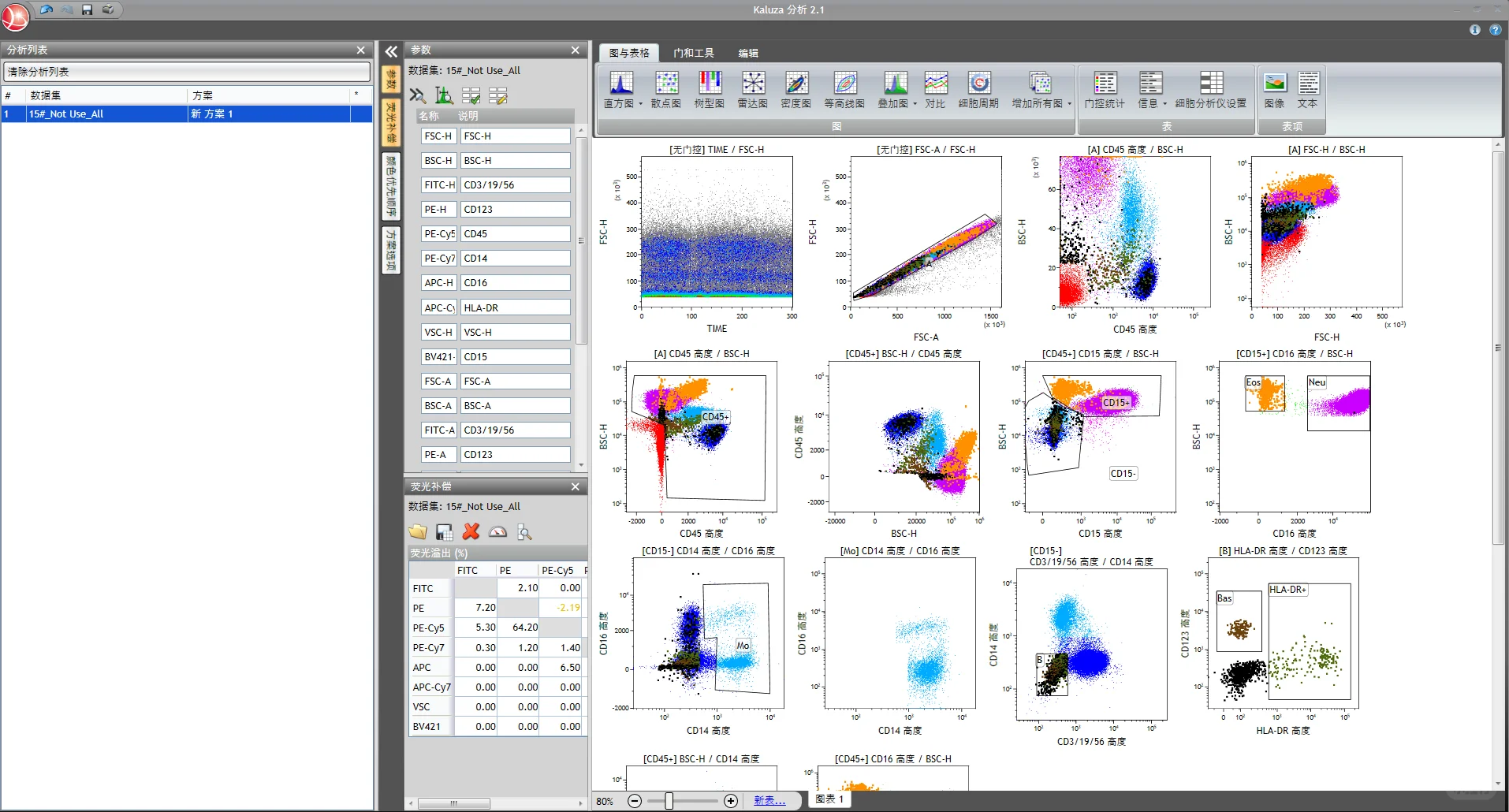Click the gauge icon in compensation panel
Viewport: 1509px width, 812px height.
498,532
